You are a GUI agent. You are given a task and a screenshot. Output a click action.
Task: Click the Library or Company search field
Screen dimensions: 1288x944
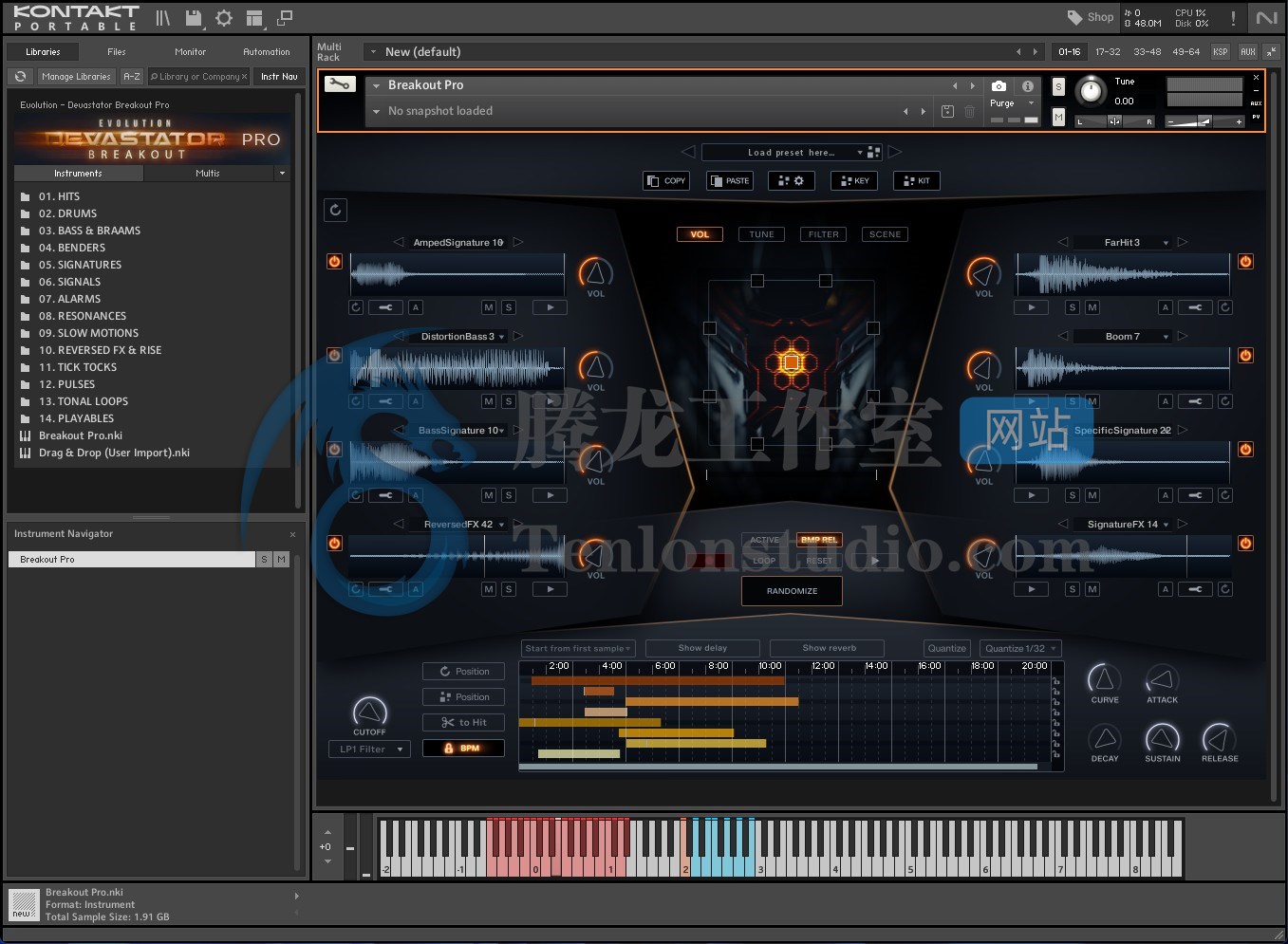(198, 77)
